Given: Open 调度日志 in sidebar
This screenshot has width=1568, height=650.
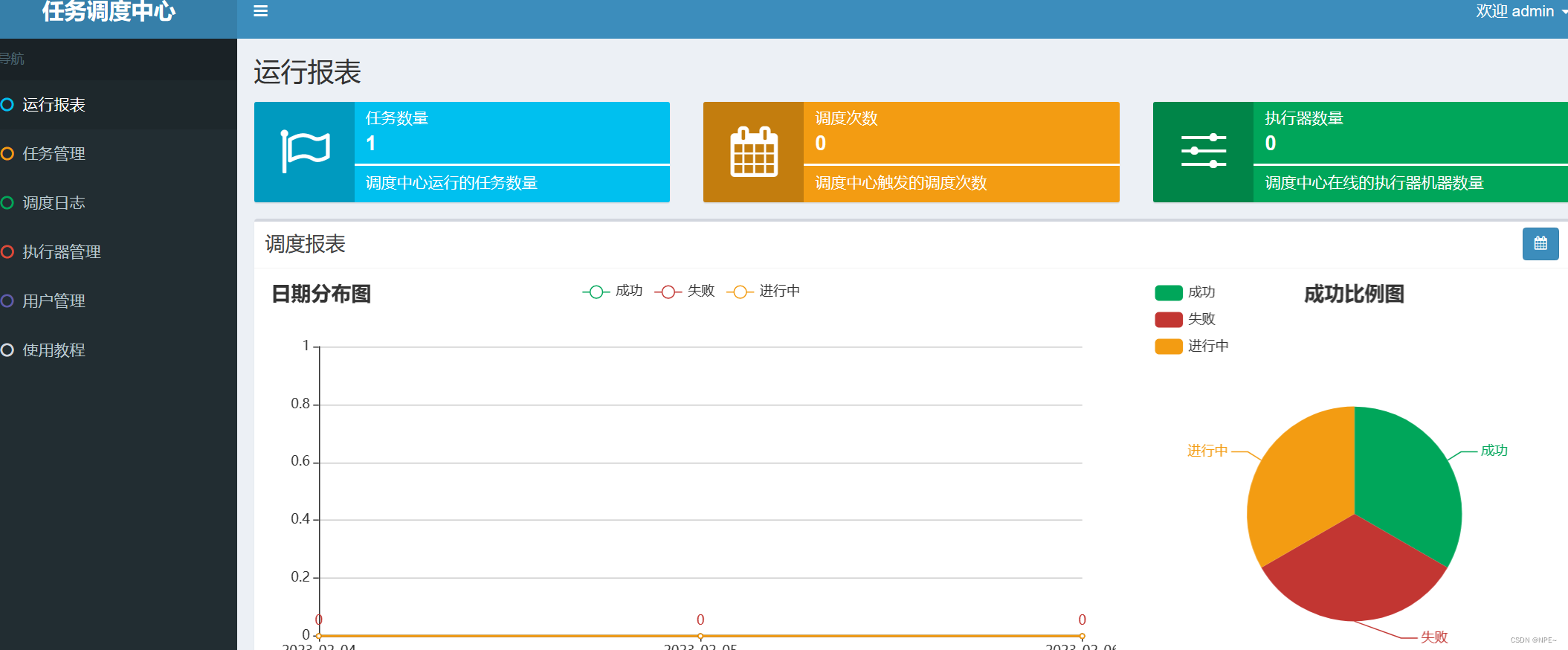Looking at the screenshot, I should (118, 203).
